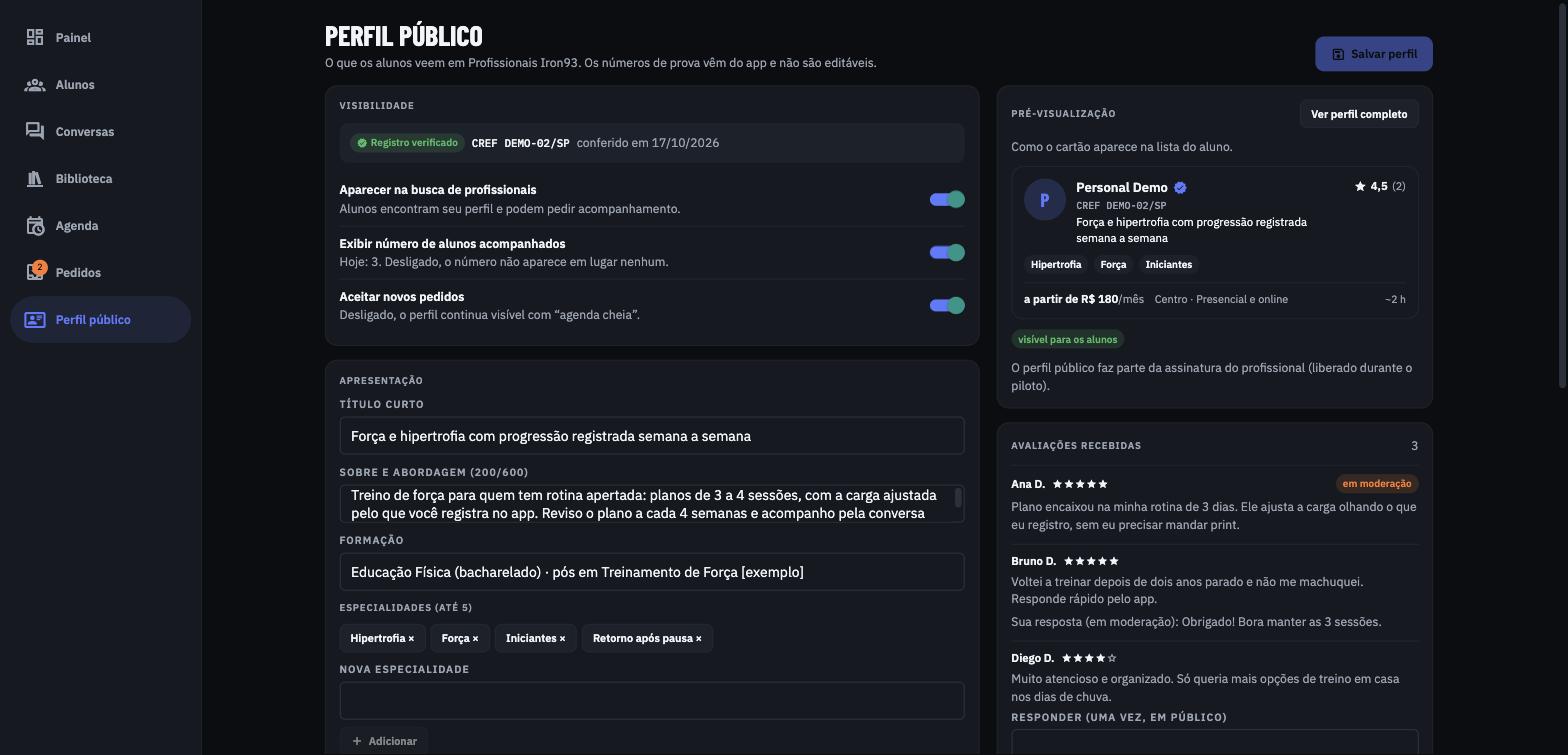Click the Conversas chat bubbles icon
This screenshot has width=1568, height=755.
pyautogui.click(x=35, y=132)
